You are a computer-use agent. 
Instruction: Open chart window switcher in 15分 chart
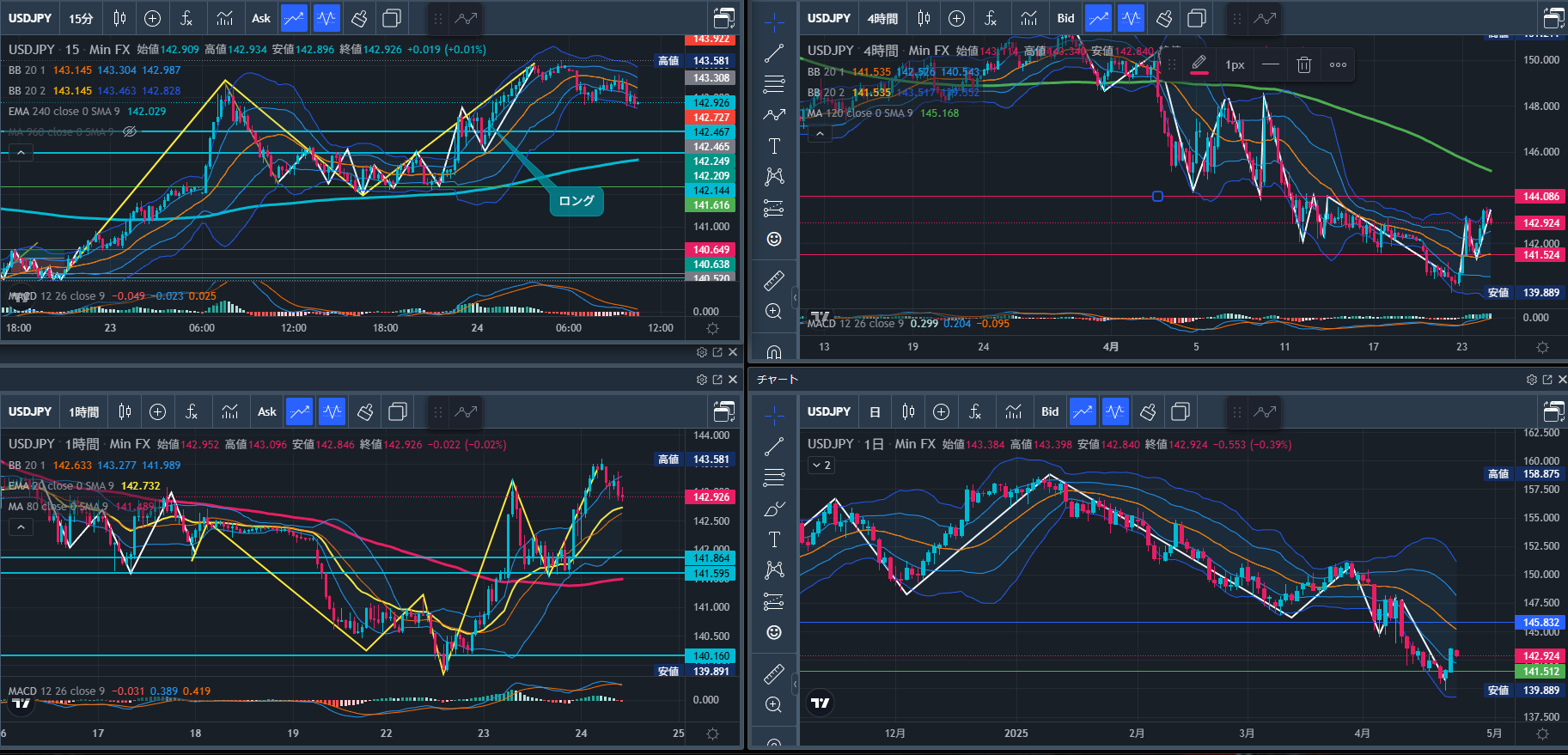click(x=724, y=18)
